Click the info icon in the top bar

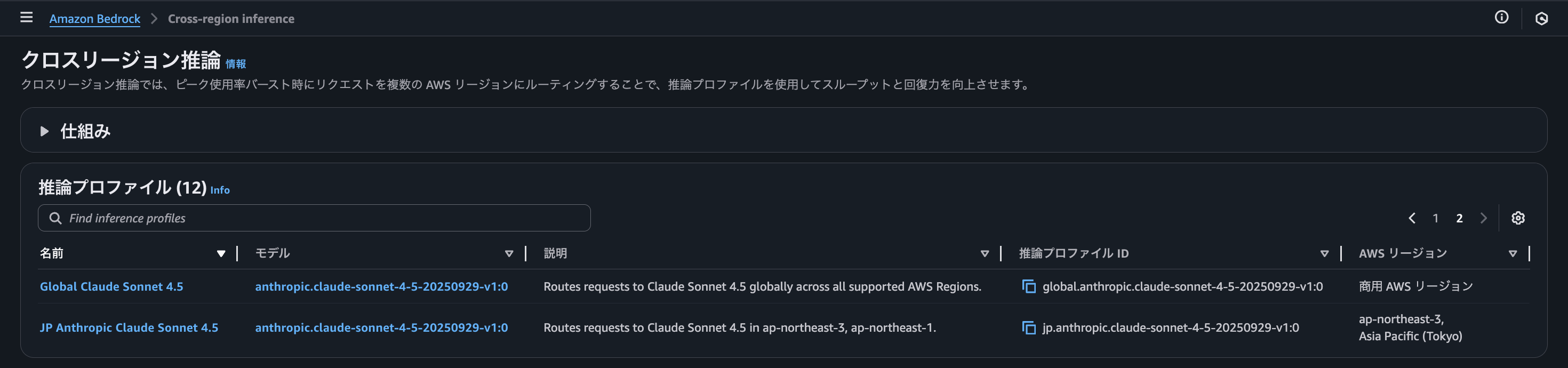point(1502,18)
